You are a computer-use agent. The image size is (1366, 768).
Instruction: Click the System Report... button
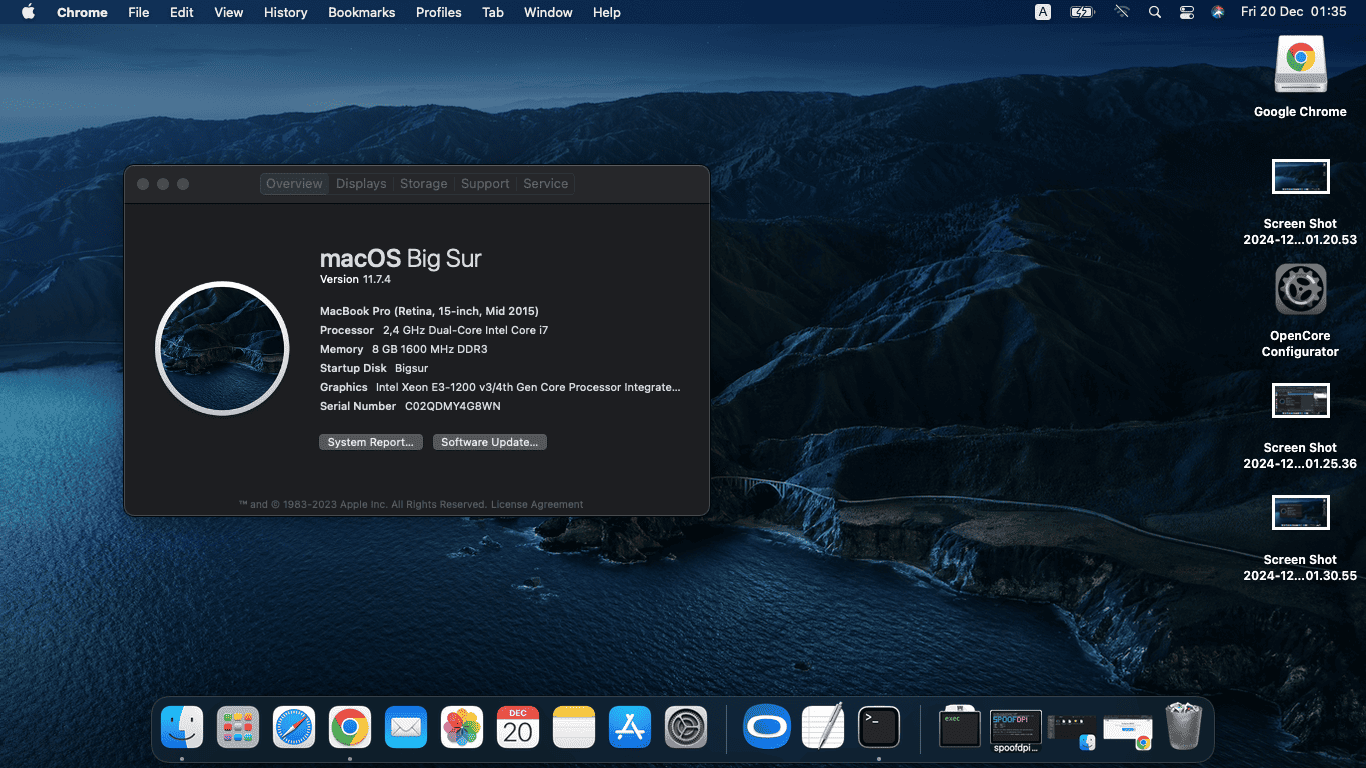(371, 442)
